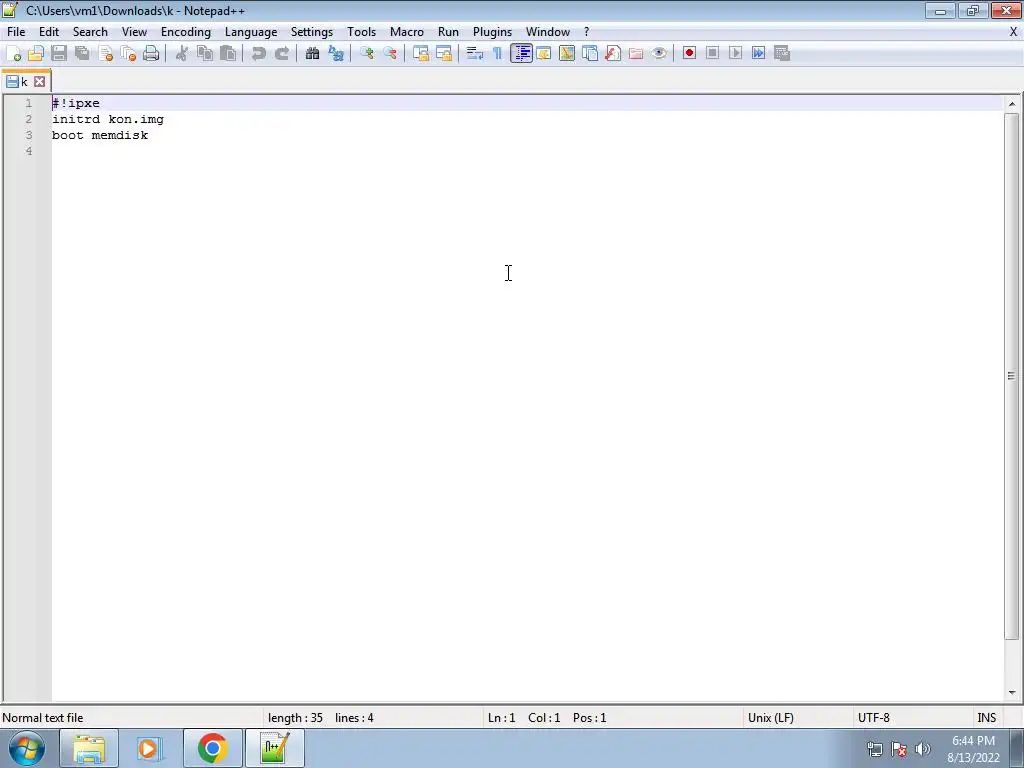Click the Stop recording macro button
1024x768 pixels.
[712, 54]
